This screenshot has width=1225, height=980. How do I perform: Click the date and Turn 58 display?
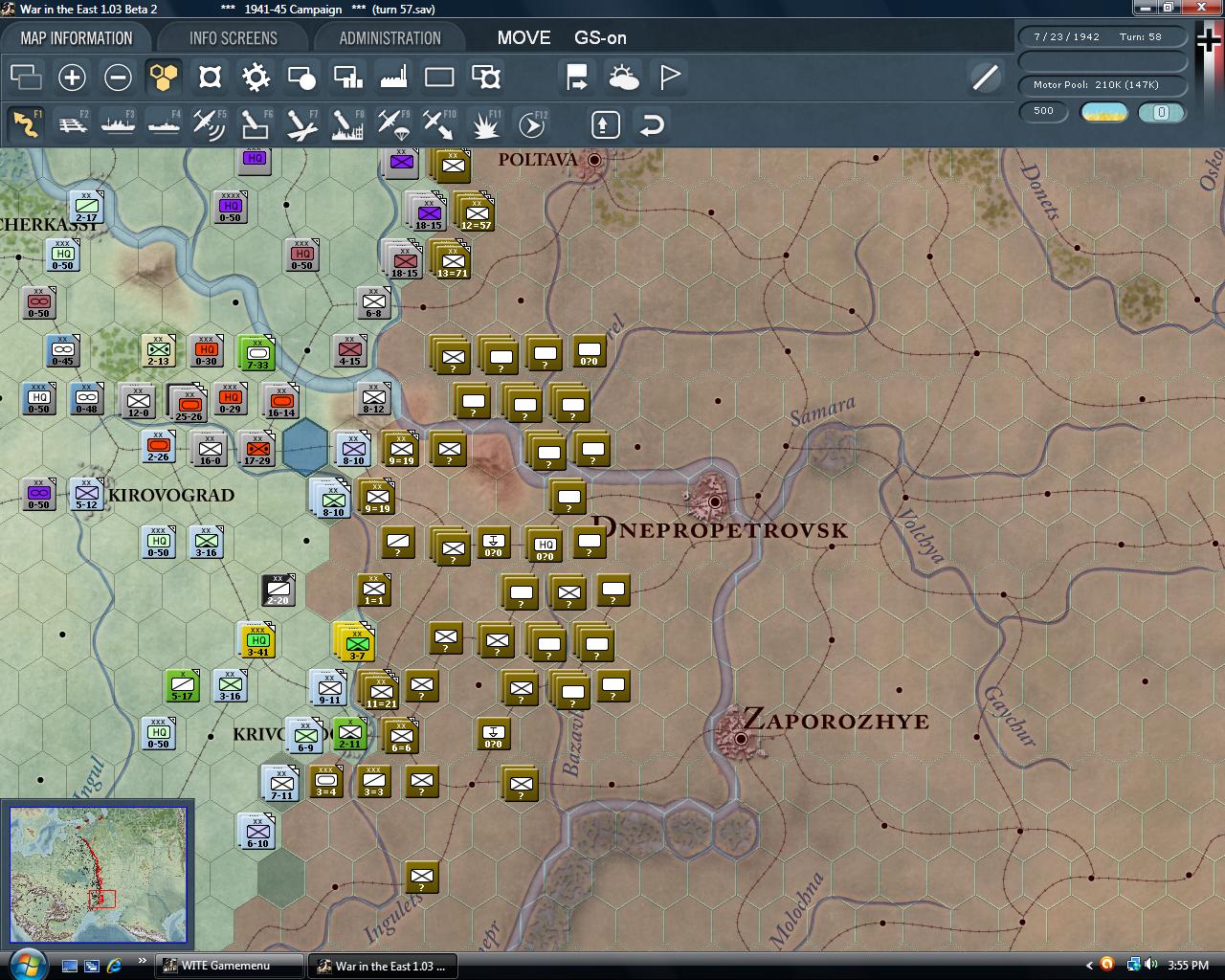(x=1102, y=37)
